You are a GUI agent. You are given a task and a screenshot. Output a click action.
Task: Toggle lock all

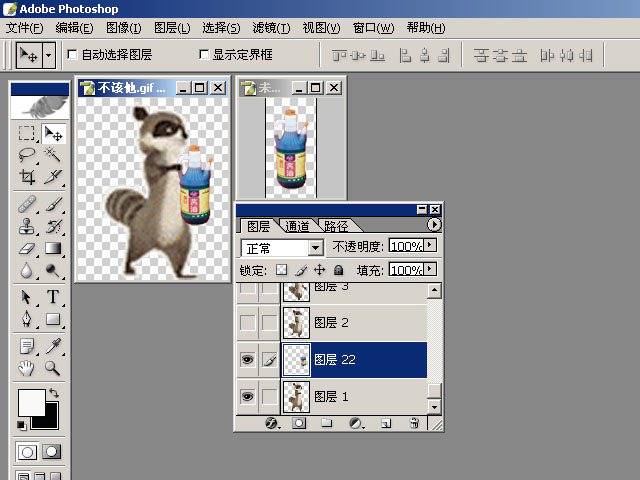338,270
